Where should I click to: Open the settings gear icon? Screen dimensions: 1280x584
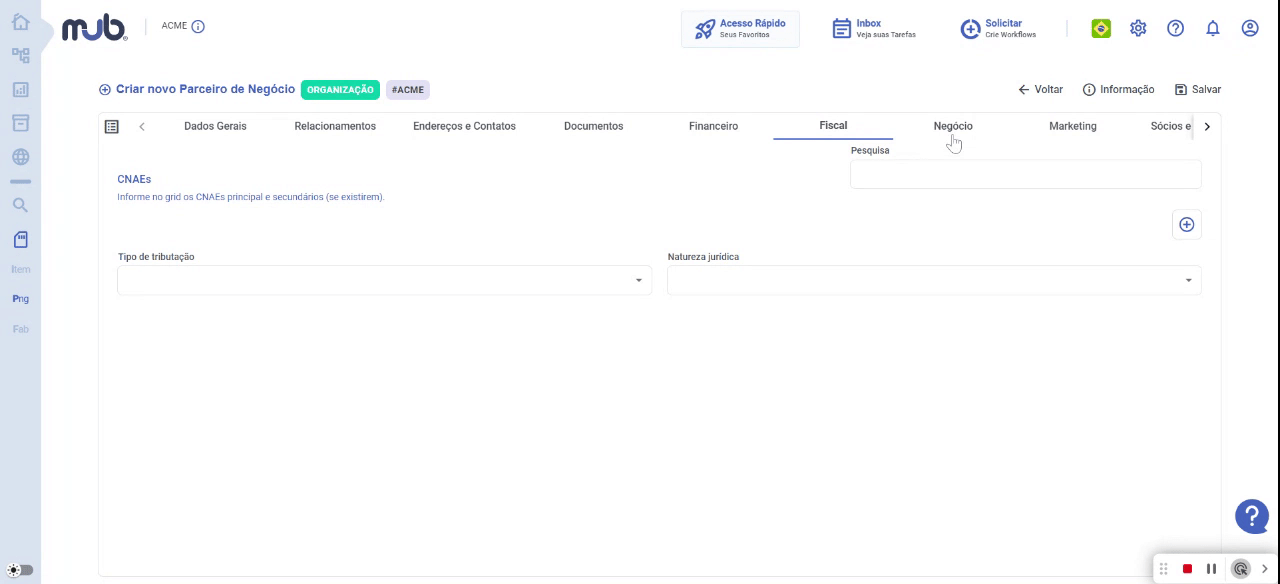(x=1138, y=28)
